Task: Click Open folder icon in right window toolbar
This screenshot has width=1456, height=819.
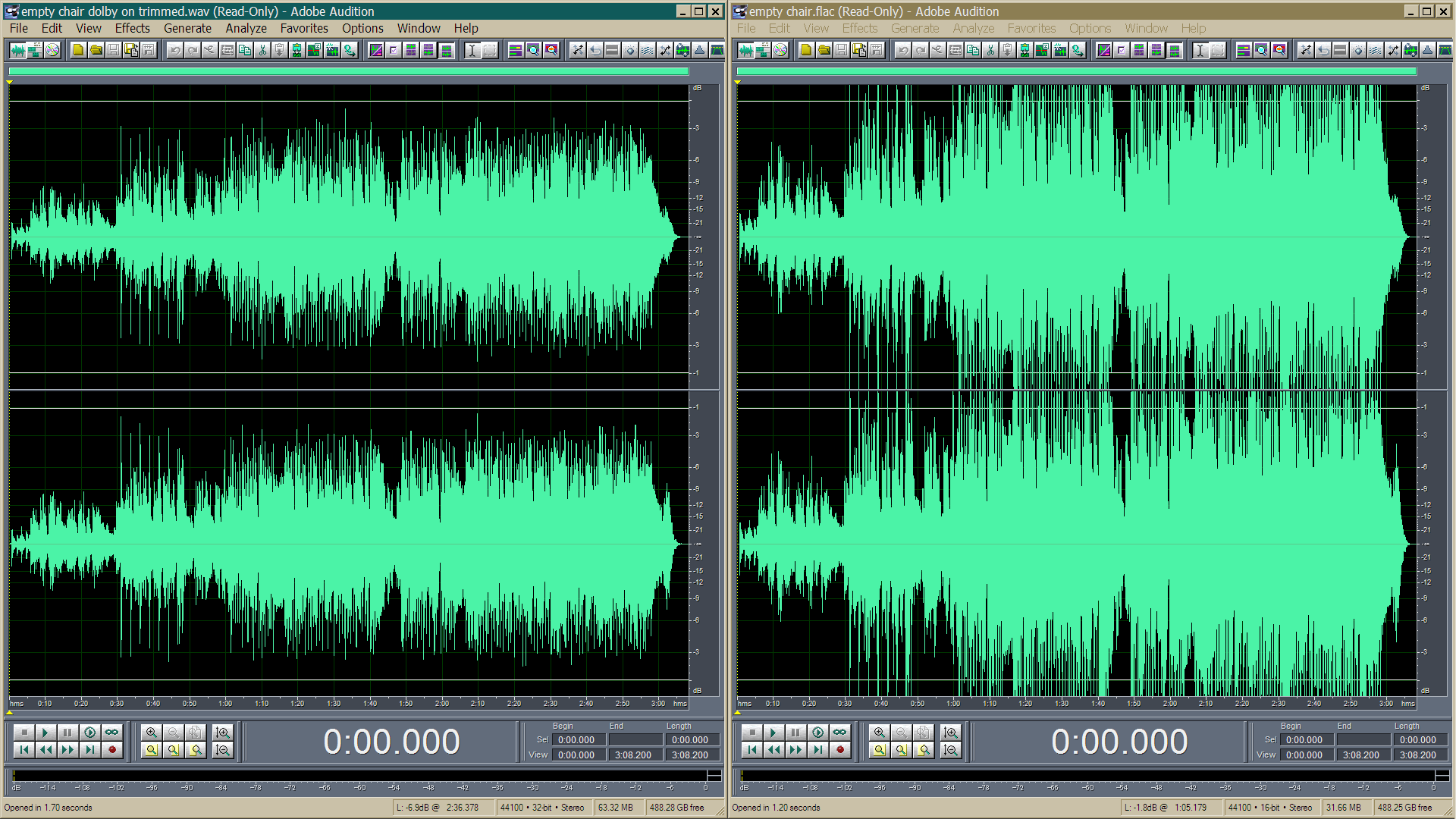Action: [x=824, y=50]
